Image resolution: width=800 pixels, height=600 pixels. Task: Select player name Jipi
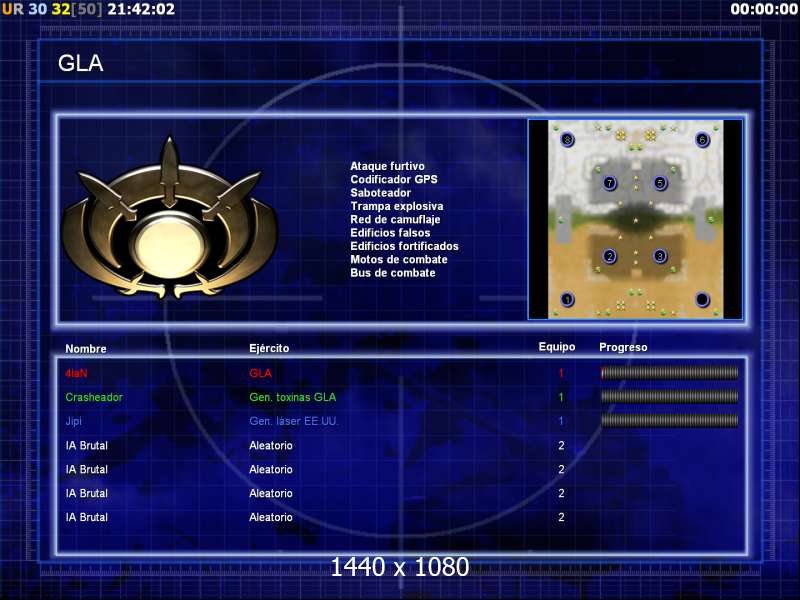[x=73, y=421]
